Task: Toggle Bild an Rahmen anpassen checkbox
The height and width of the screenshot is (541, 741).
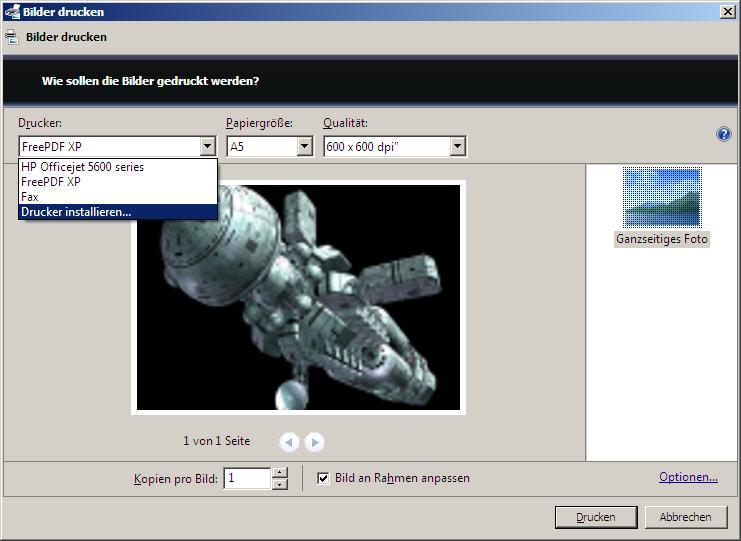Action: (323, 478)
